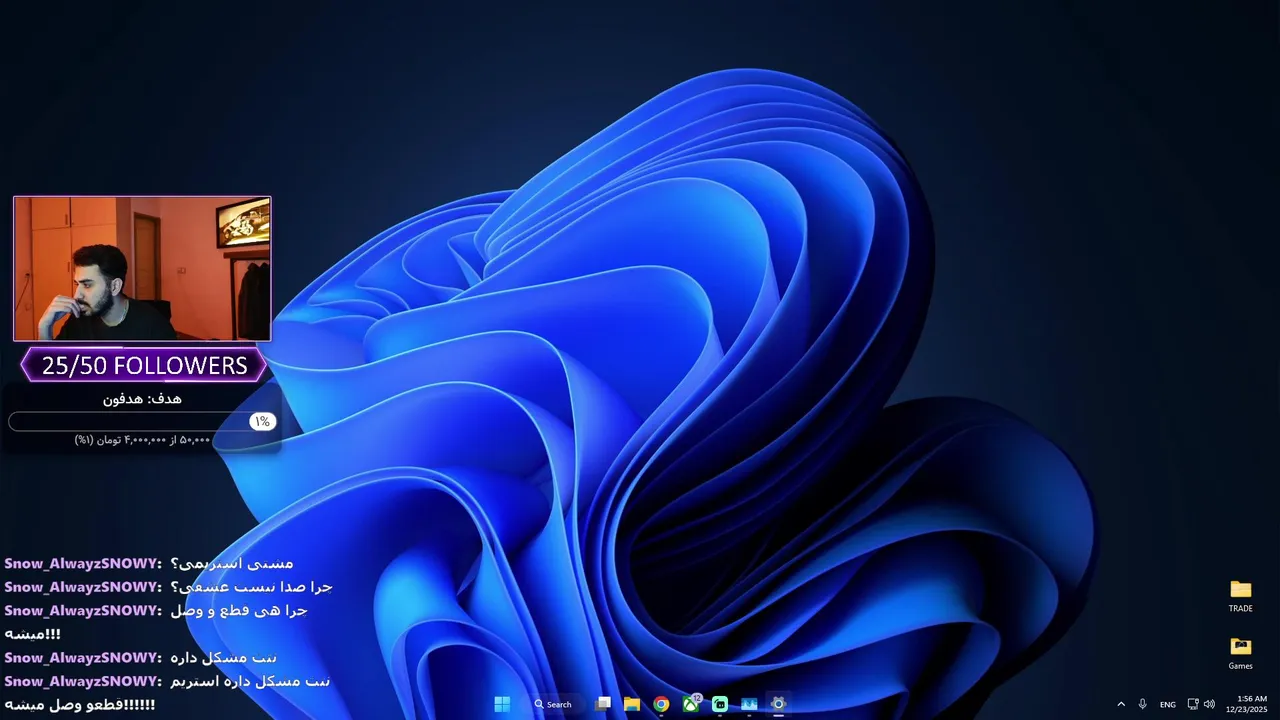Screen dimensions: 1280x720
Task: Open Task View from the taskbar
Action: [x=603, y=704]
